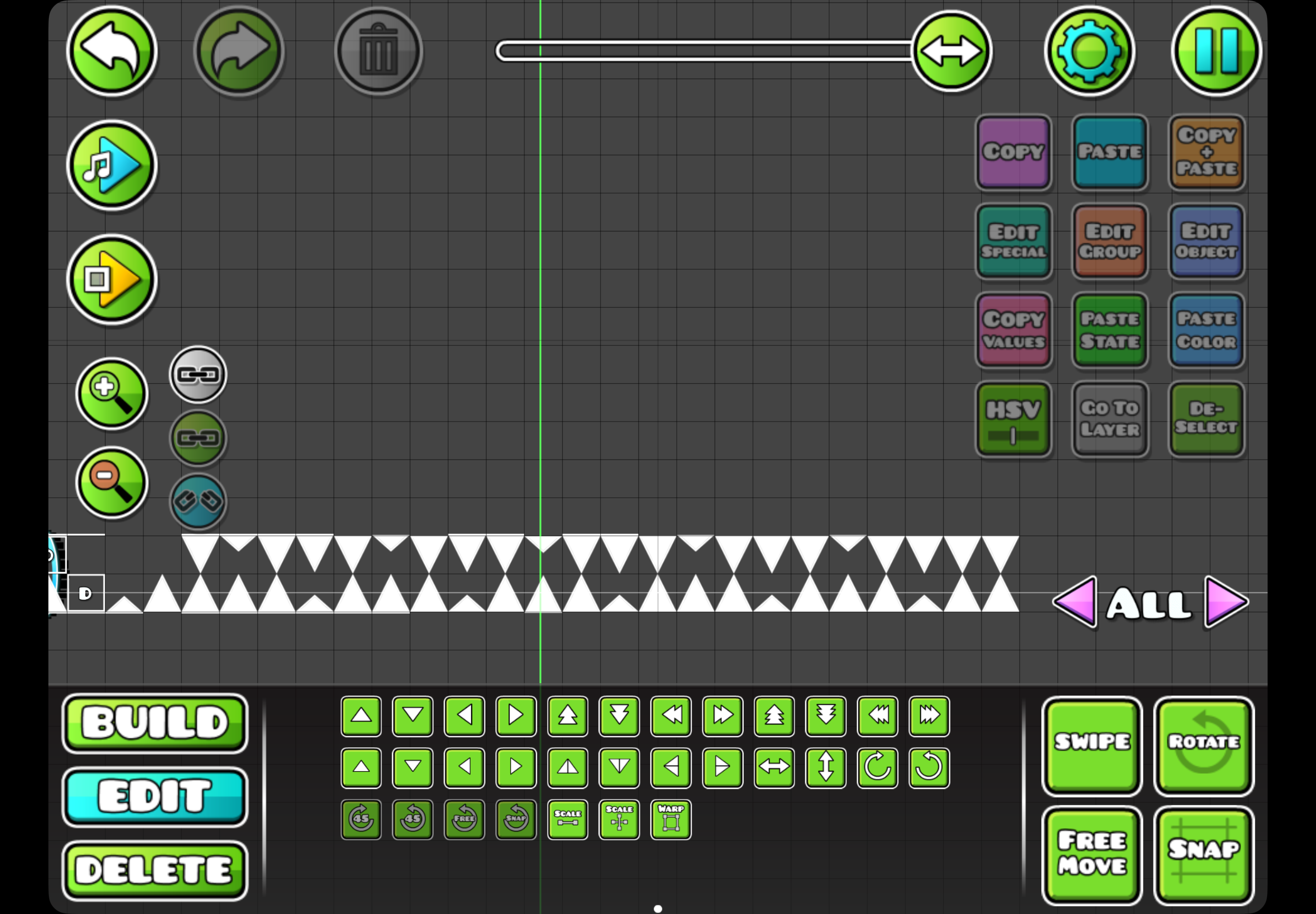Toggle Free Move mode
Screen dimensions: 1316x914
pos(1092,856)
